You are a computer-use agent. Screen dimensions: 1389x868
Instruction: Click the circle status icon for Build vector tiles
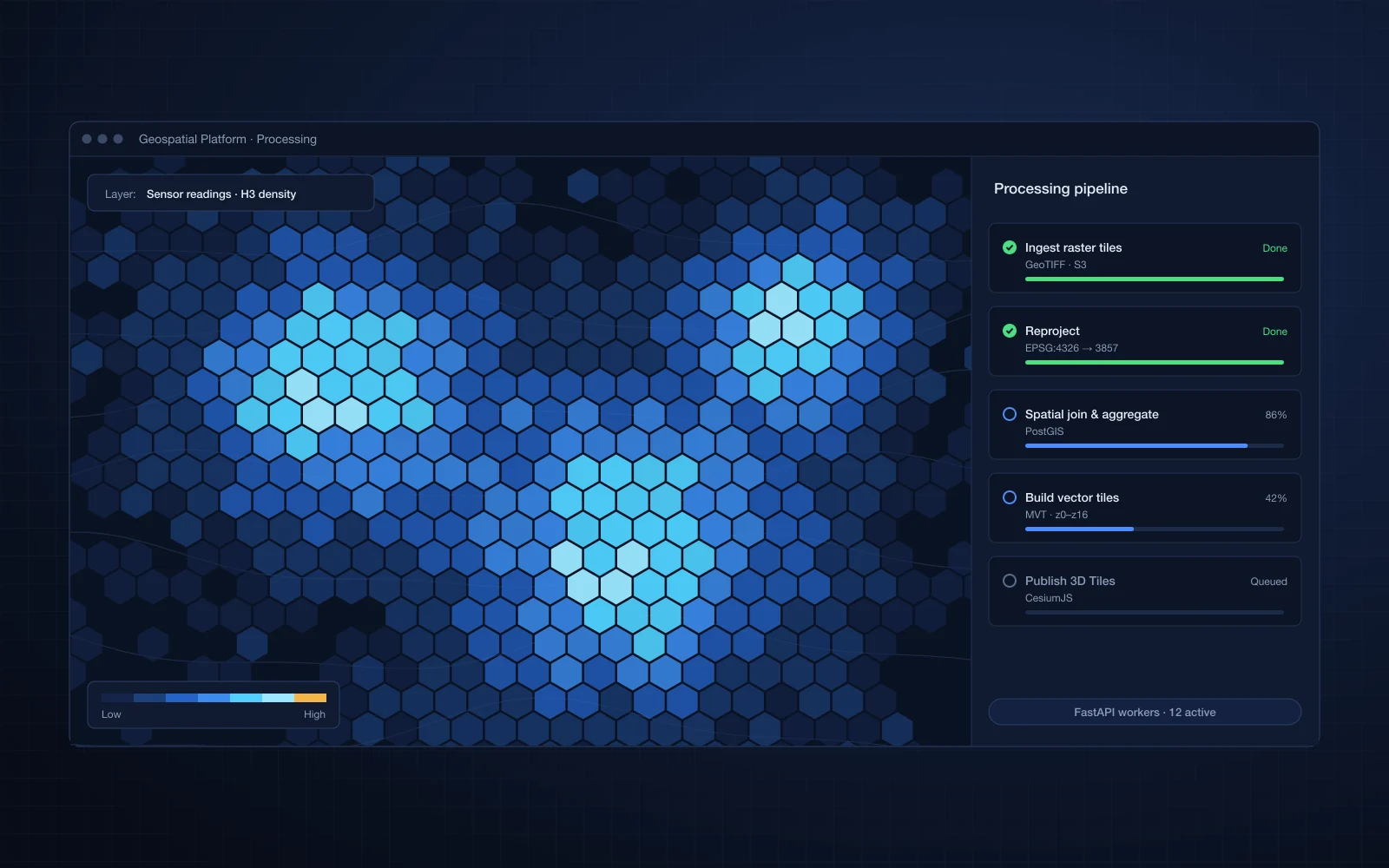[x=1010, y=497]
